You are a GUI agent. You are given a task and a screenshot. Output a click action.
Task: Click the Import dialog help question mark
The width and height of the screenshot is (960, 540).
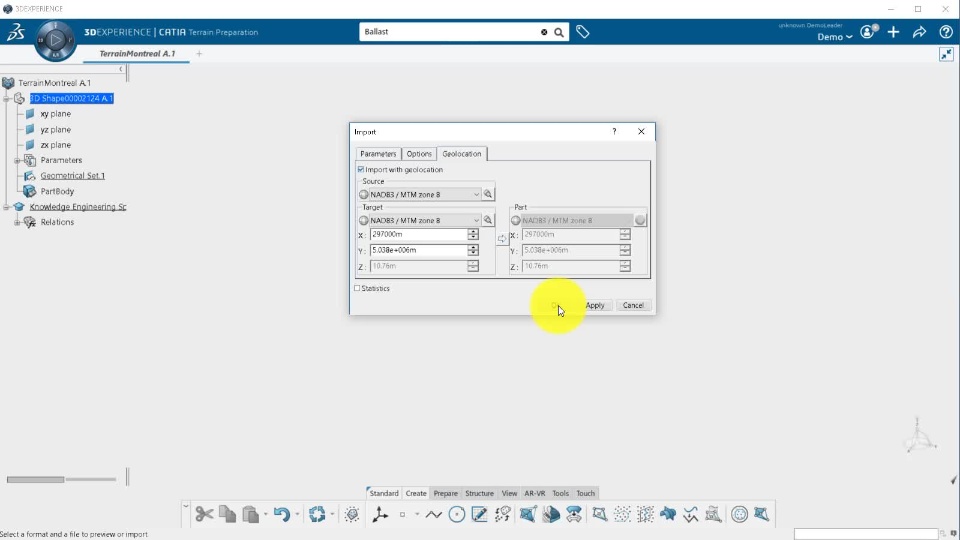coord(614,131)
